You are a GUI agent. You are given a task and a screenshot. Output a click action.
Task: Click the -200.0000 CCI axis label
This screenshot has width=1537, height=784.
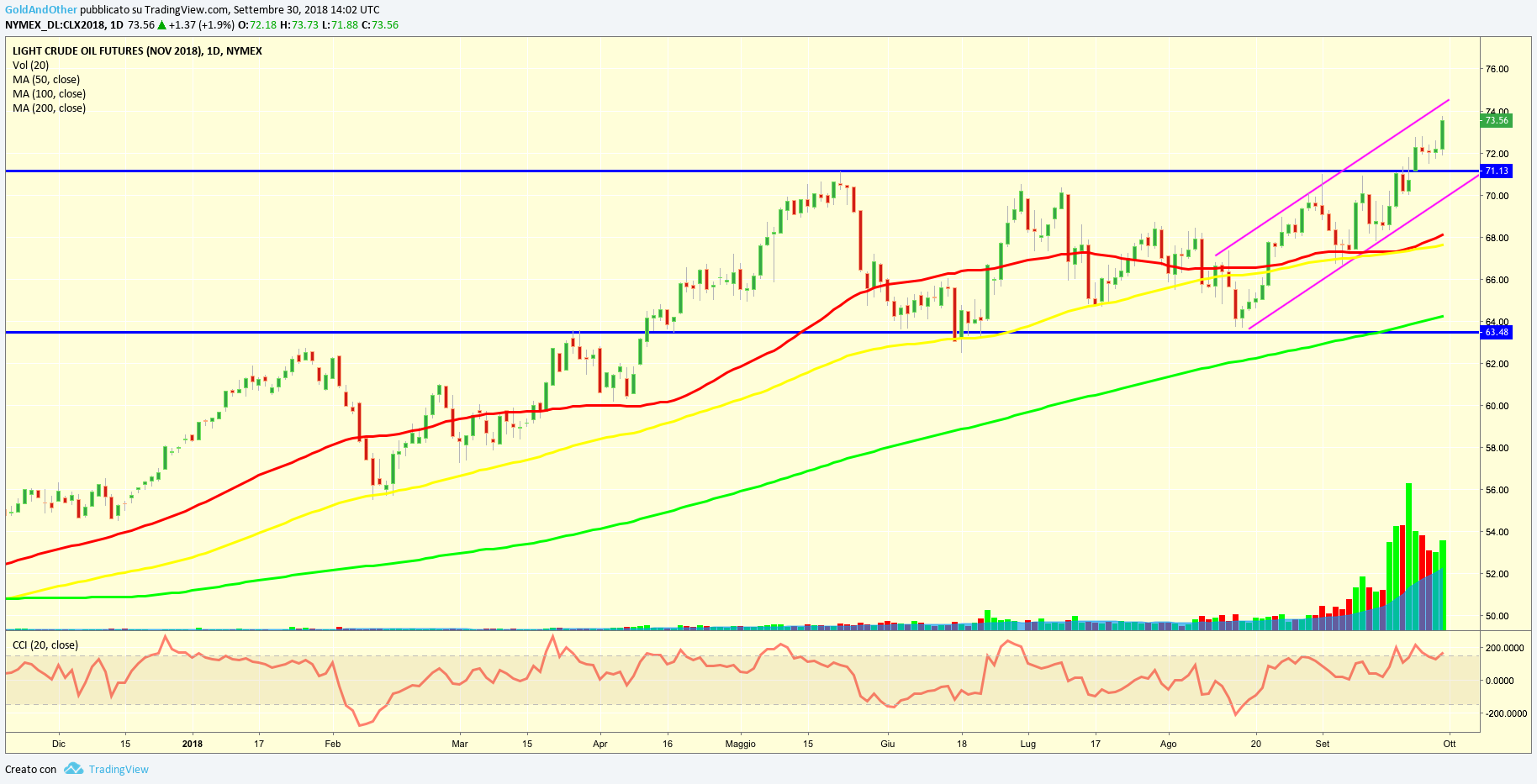(1504, 713)
